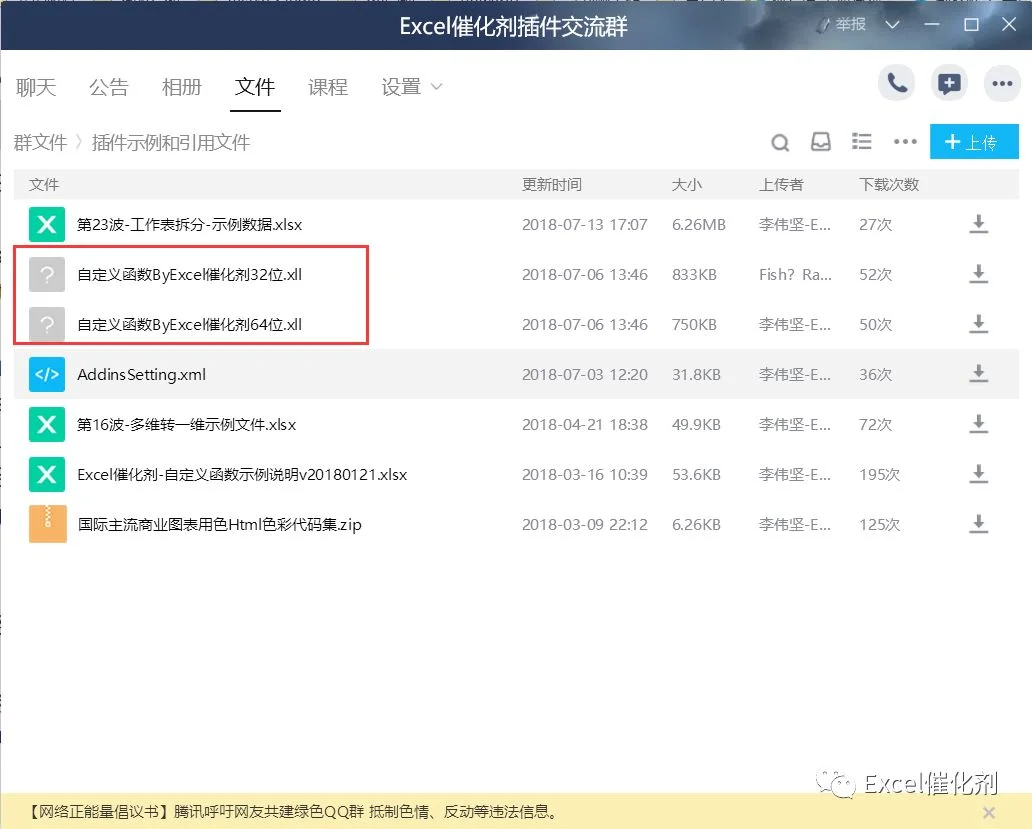This screenshot has height=829, width=1032.
Task: Open the invite-to-chat bubble icon
Action: 949,84
